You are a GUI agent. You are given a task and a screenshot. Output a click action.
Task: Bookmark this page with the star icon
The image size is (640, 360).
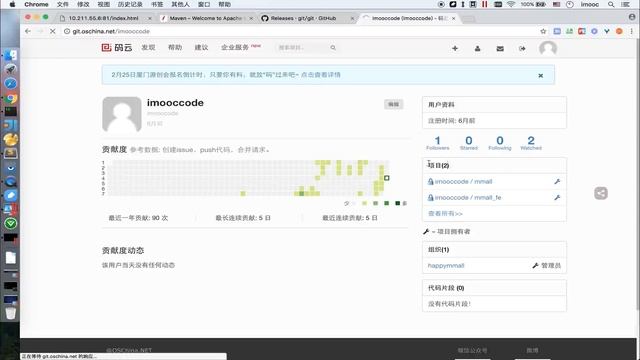pos(543,31)
